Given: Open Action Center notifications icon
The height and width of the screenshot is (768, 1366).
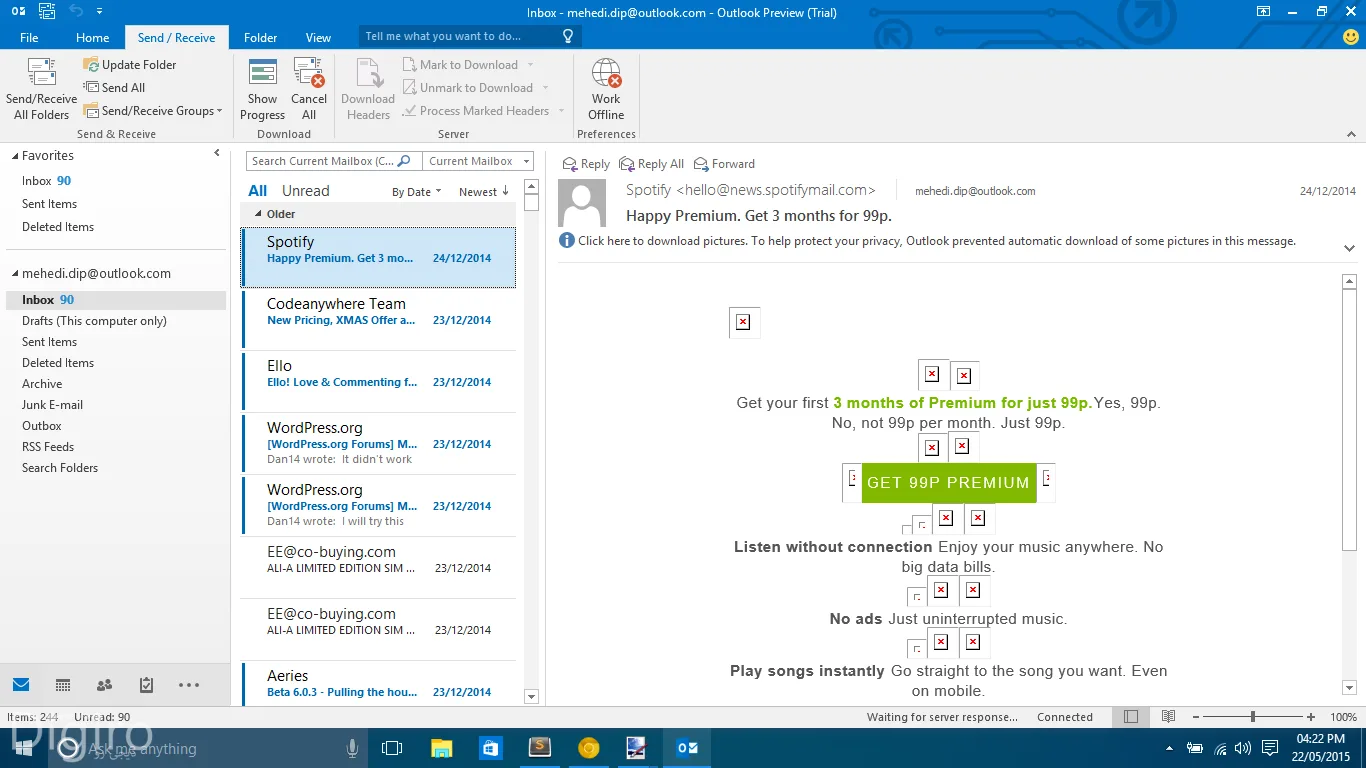Looking at the screenshot, I should pos(1269,748).
